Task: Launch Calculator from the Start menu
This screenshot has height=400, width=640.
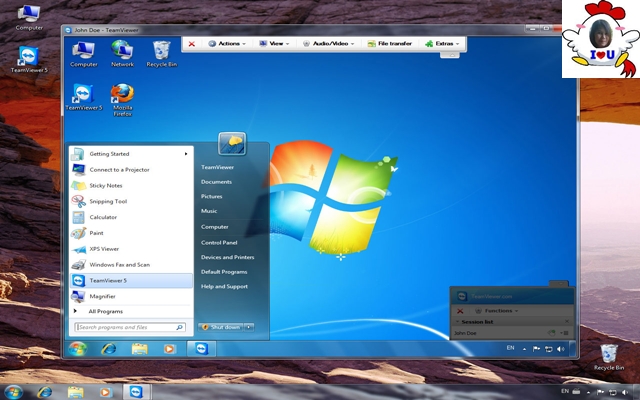Action: click(x=131, y=217)
